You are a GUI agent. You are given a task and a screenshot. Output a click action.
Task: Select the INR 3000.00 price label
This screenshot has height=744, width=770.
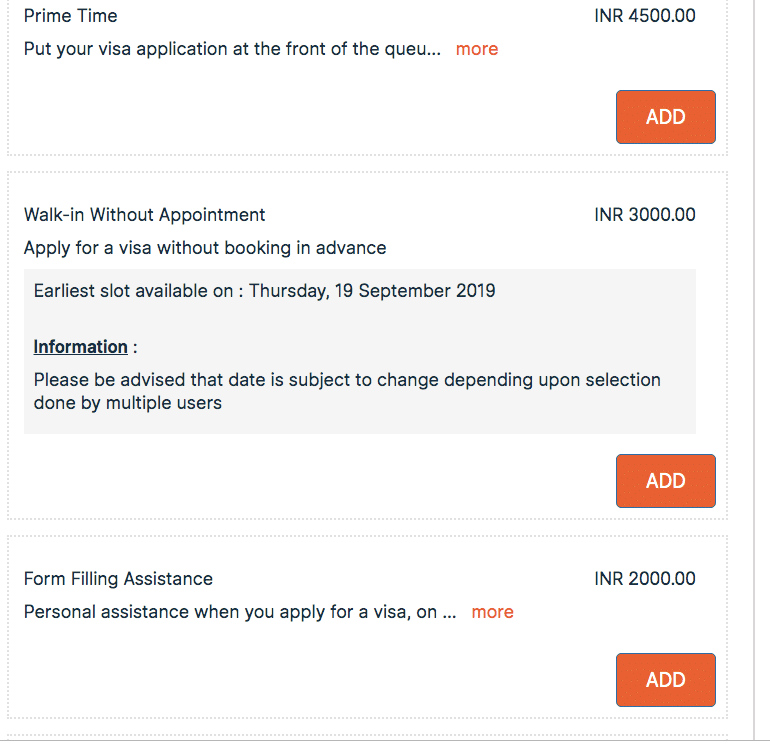click(644, 215)
